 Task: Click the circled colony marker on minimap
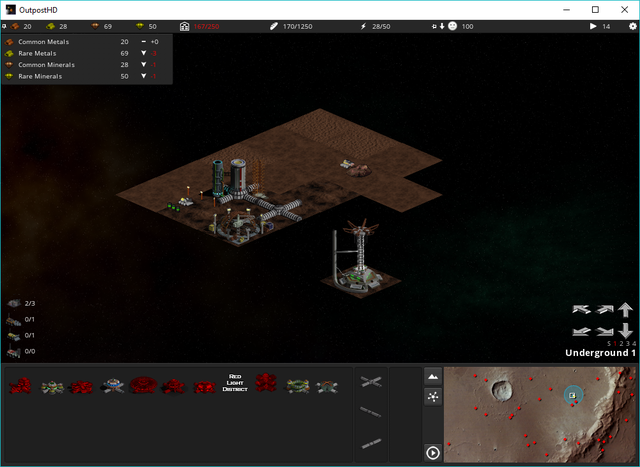pos(573,395)
